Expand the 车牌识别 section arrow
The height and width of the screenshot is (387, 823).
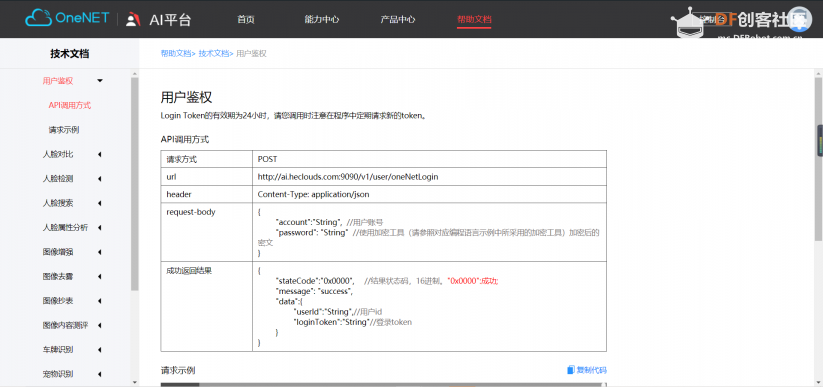pos(100,350)
